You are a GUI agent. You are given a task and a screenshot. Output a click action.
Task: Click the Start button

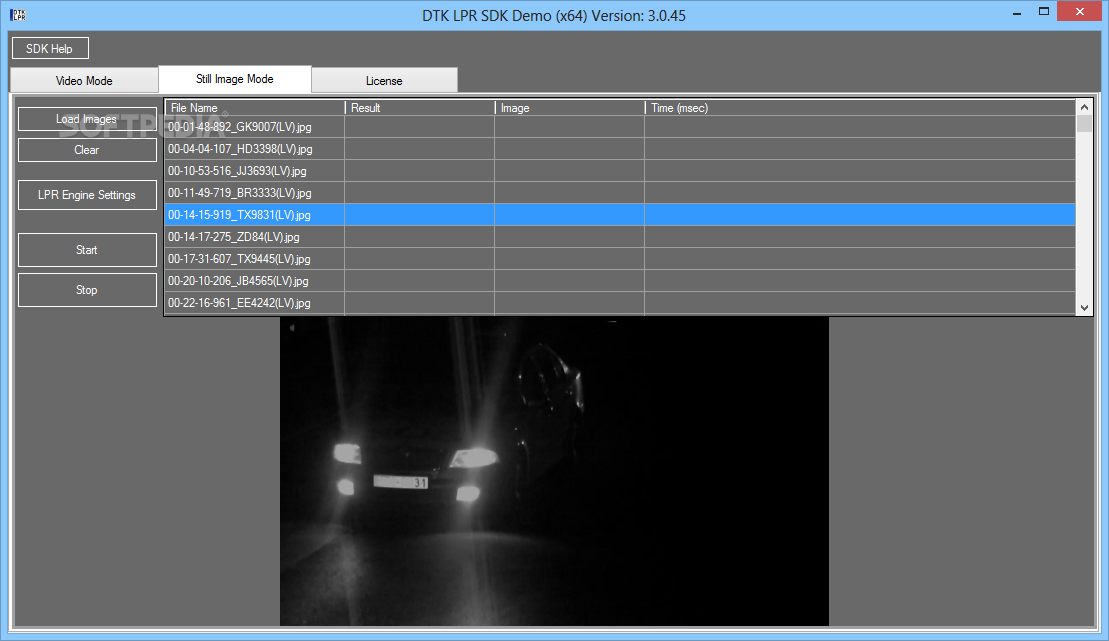point(87,250)
